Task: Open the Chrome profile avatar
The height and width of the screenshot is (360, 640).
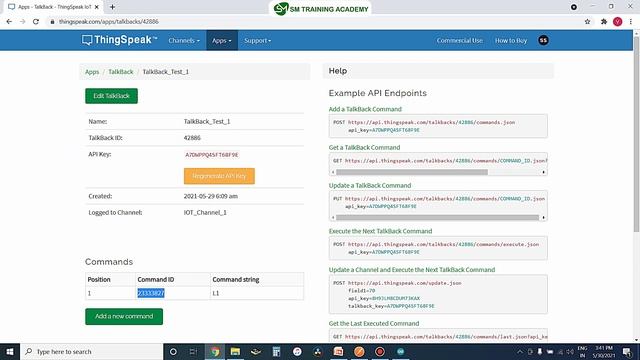Action: (618, 22)
